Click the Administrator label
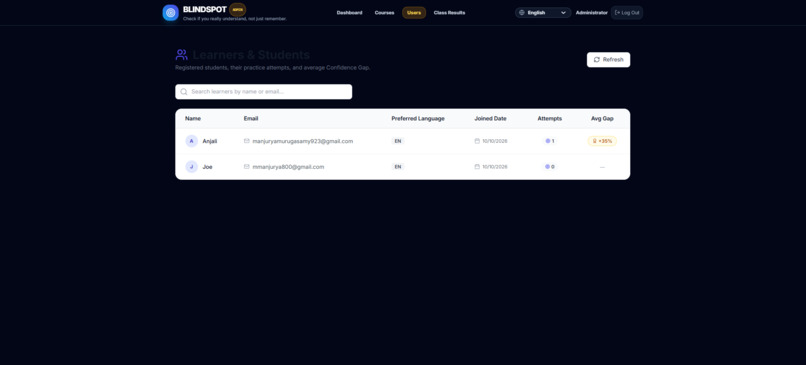806x365 pixels. (x=592, y=13)
